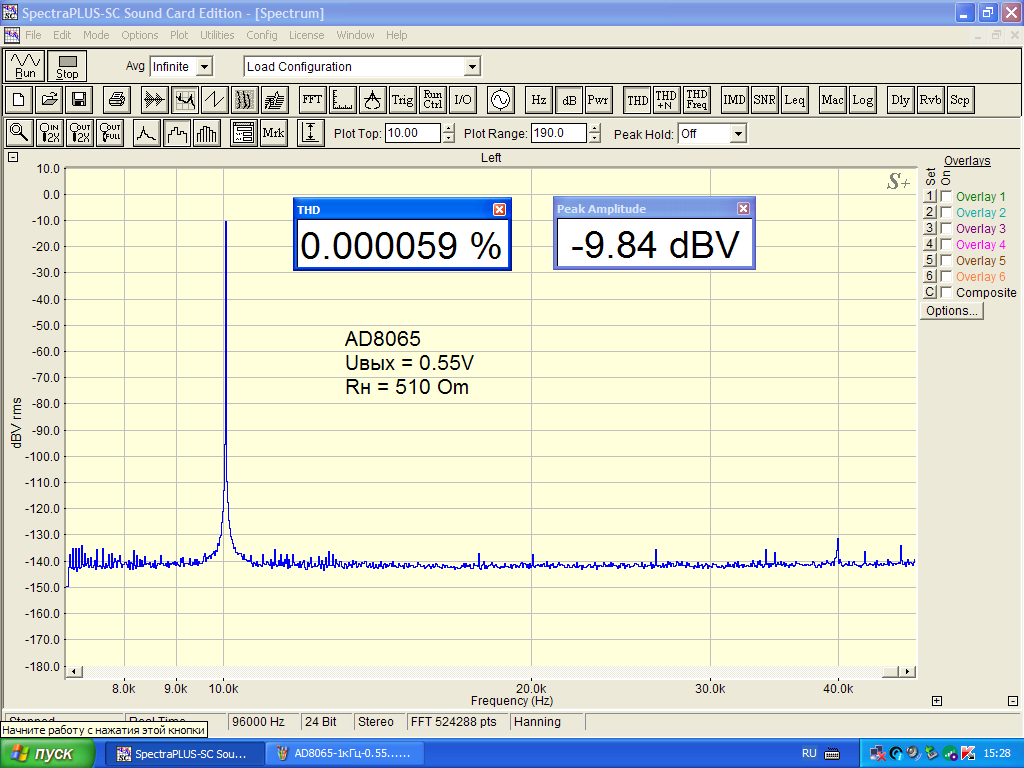Enable the Overlay 1 checkbox

pos(946,197)
